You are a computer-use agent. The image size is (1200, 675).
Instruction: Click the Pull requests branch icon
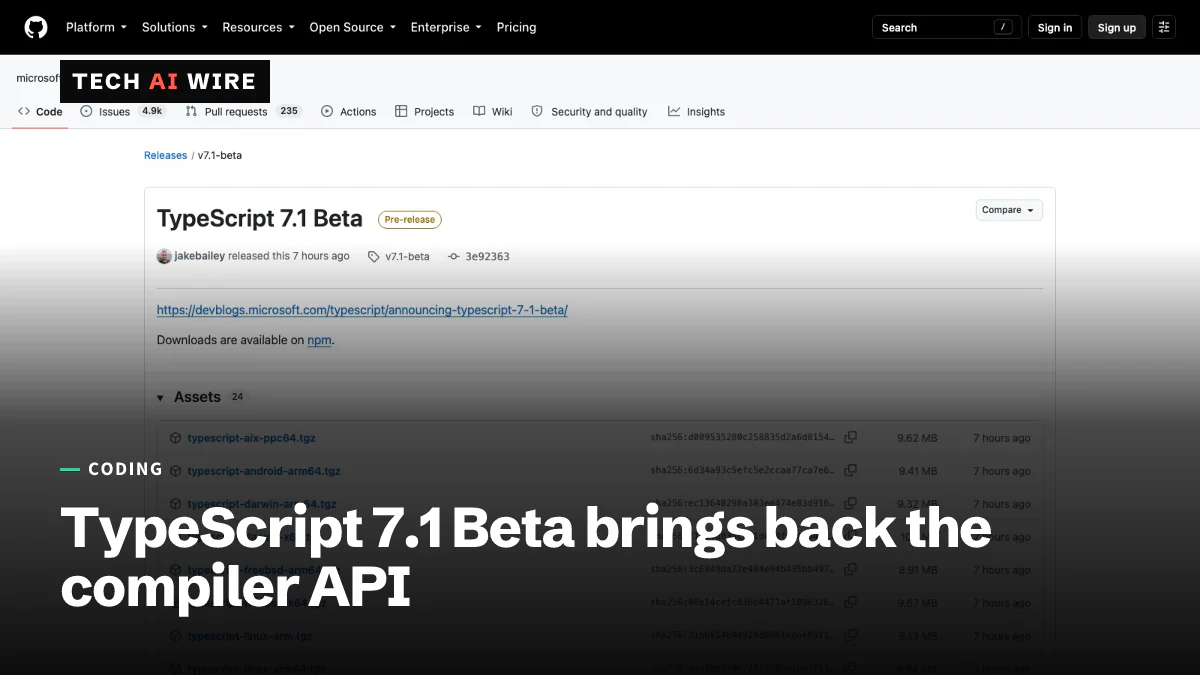pos(191,111)
